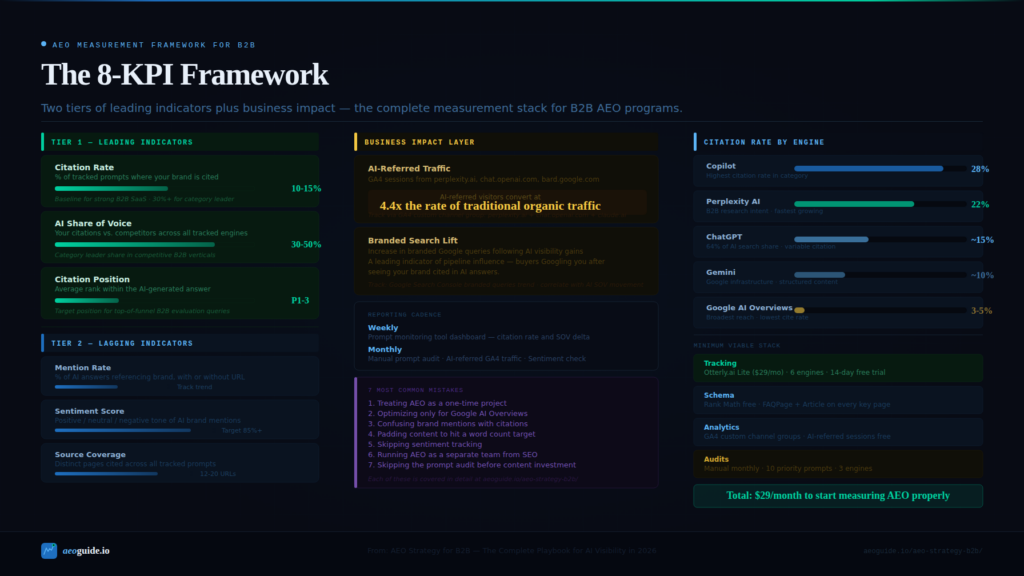Click the ChatGPT citation rate bar
1024x576 pixels.
831,240
